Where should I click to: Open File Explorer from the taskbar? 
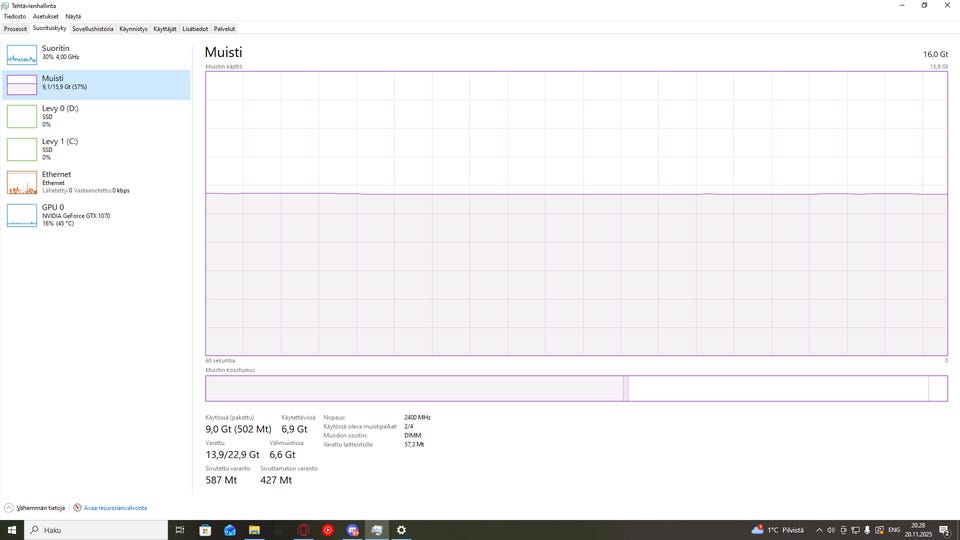(x=254, y=530)
